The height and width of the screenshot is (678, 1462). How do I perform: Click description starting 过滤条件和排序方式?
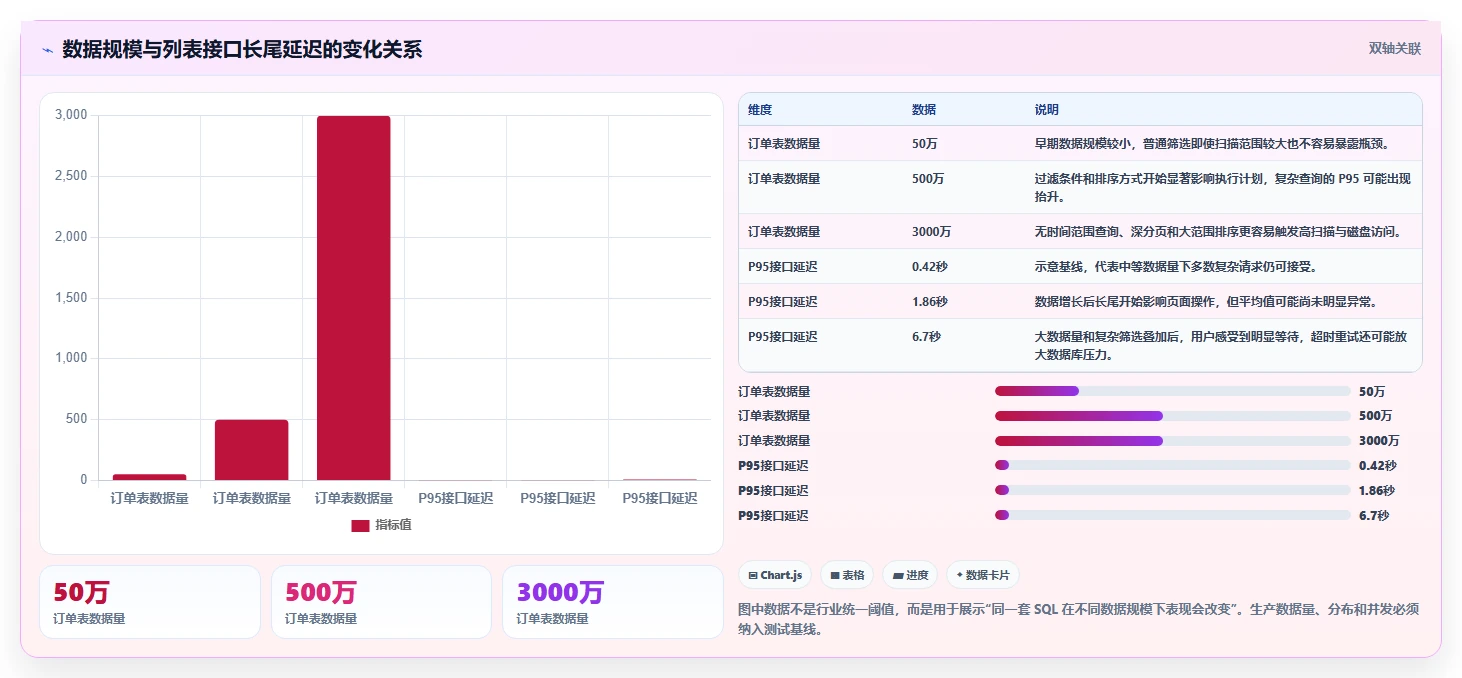pyautogui.click(x=1223, y=188)
